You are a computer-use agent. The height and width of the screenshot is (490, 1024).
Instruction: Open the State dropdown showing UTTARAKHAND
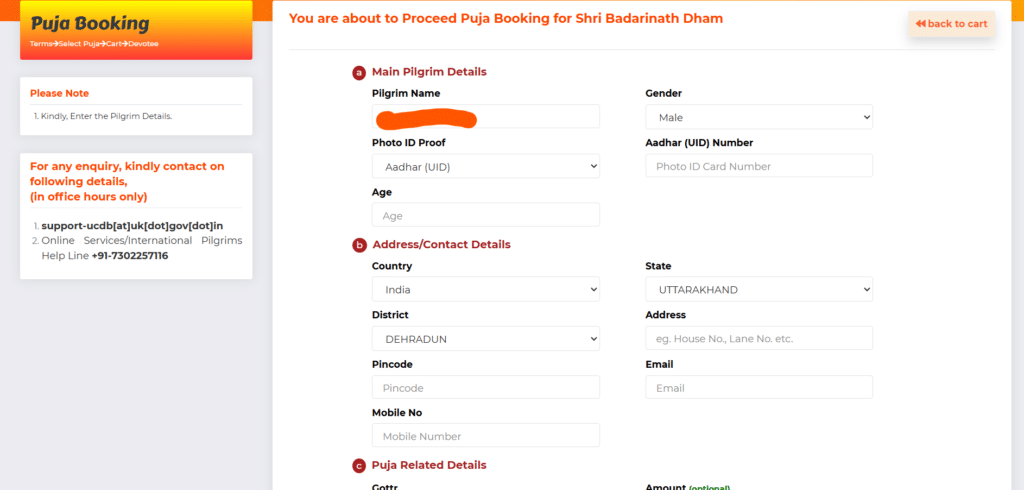coord(759,289)
